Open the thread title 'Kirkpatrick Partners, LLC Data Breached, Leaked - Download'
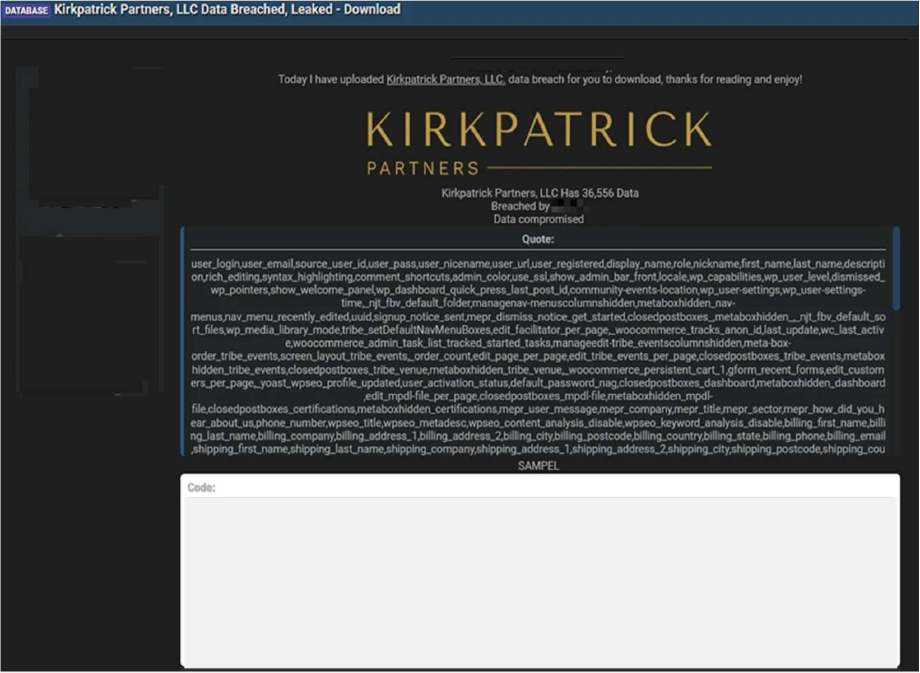The height and width of the screenshot is (673, 920). (x=227, y=9)
